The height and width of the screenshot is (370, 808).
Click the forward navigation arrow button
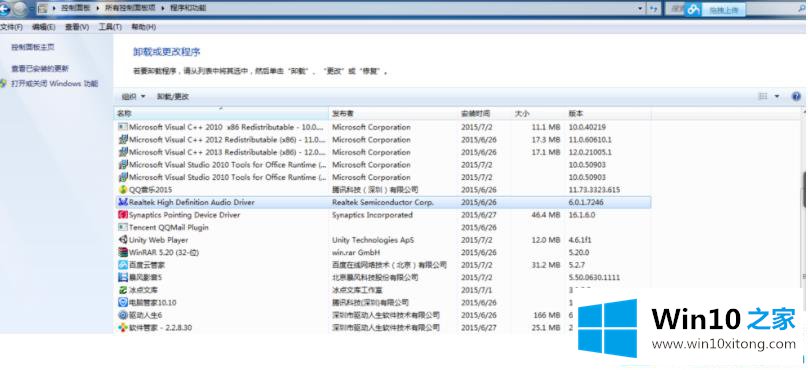pyautogui.click(x=20, y=8)
